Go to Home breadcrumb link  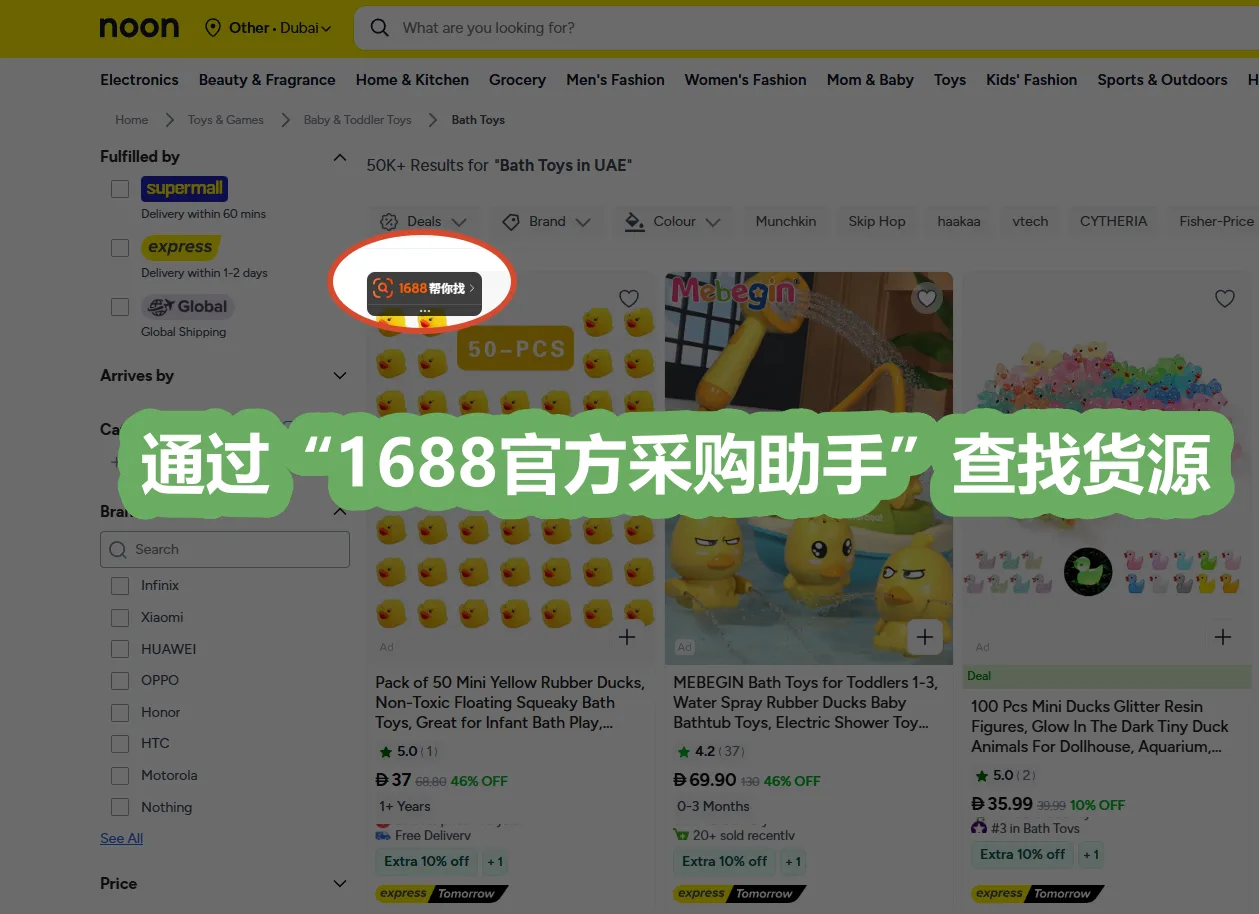[x=131, y=120]
